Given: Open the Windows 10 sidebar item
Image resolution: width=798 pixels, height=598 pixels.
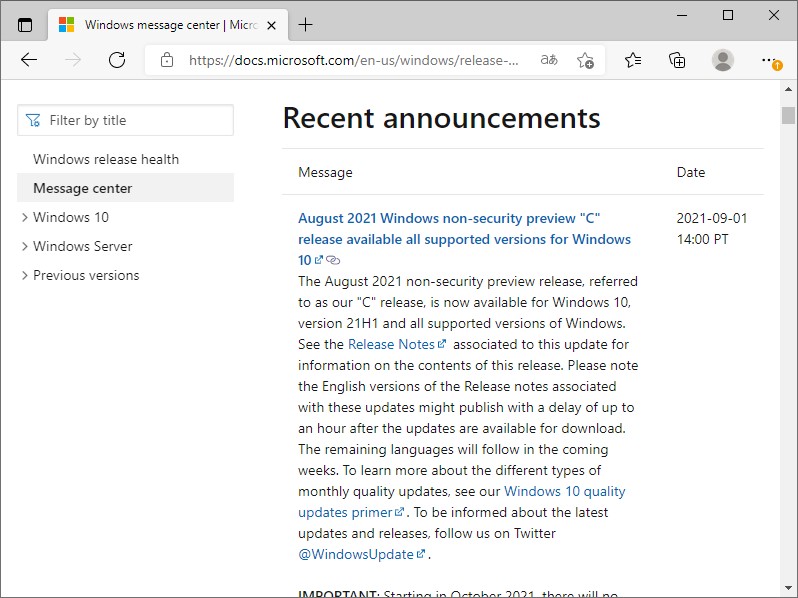Looking at the screenshot, I should pos(71,217).
